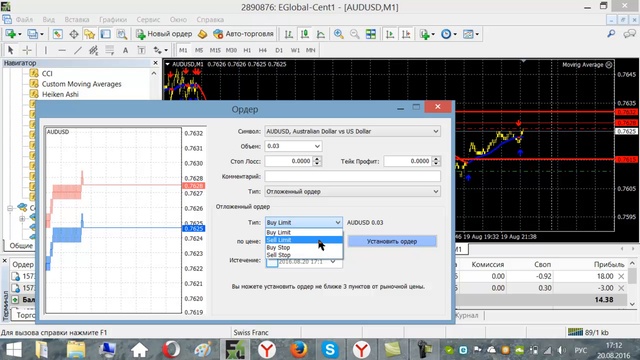Image resolution: width=640 pixels, height=360 pixels.
Task: Switch chart to candlesticks type
Action: [304, 34]
